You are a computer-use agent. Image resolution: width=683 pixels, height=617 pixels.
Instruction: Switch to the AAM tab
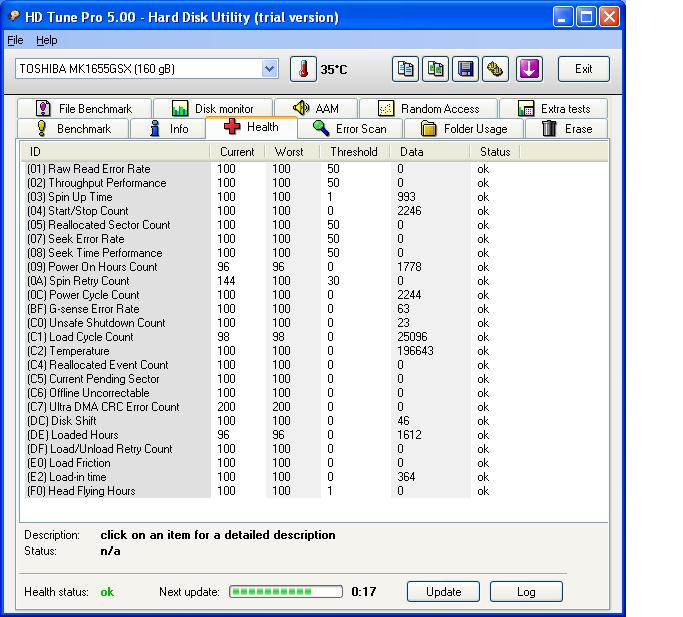pyautogui.click(x=316, y=108)
